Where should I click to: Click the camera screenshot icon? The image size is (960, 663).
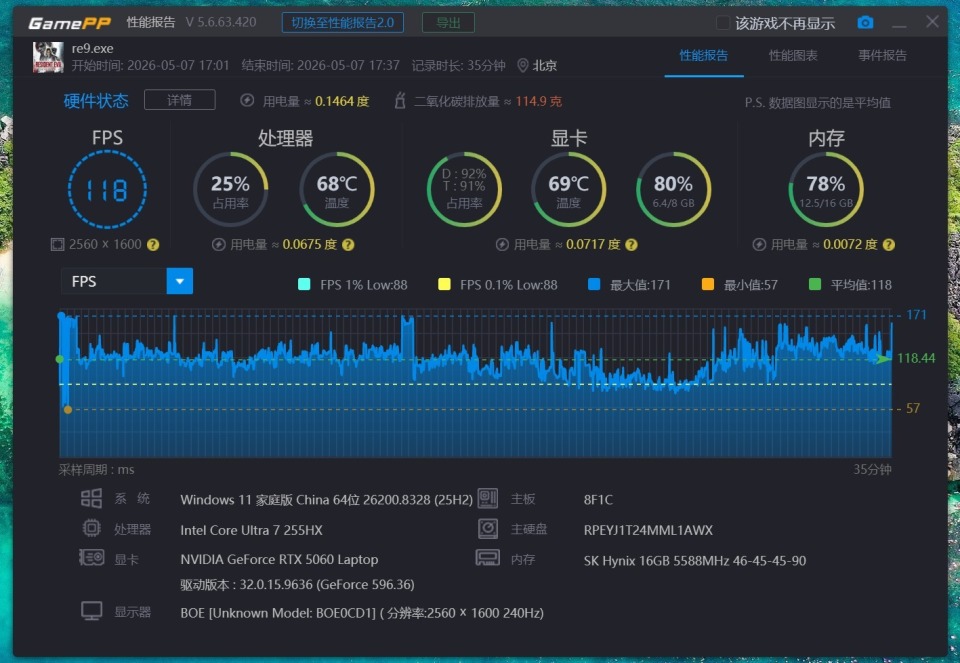pos(865,23)
